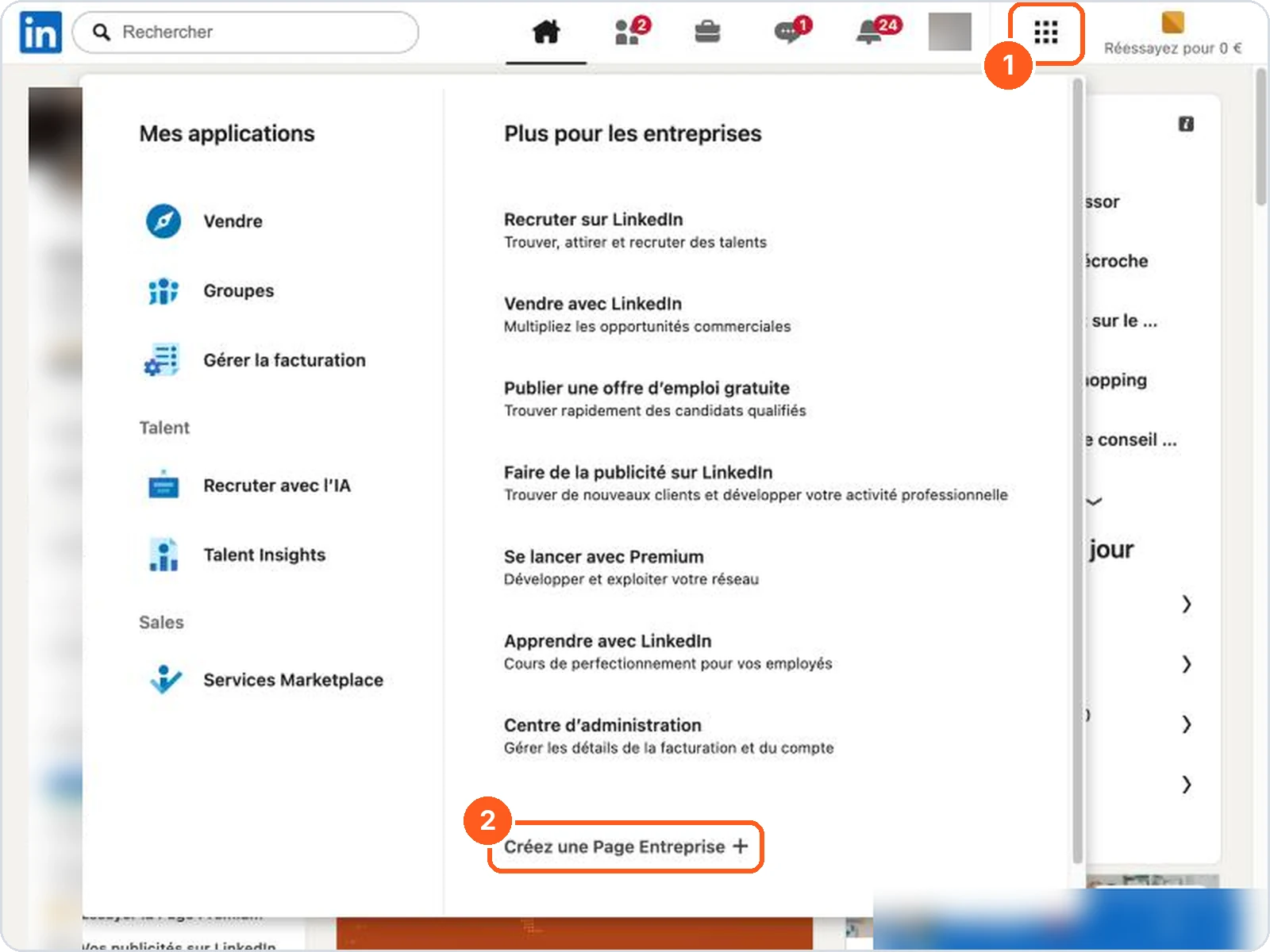Open My Network icon with badge 2
Screen dimensions: 1270x952
632,31
